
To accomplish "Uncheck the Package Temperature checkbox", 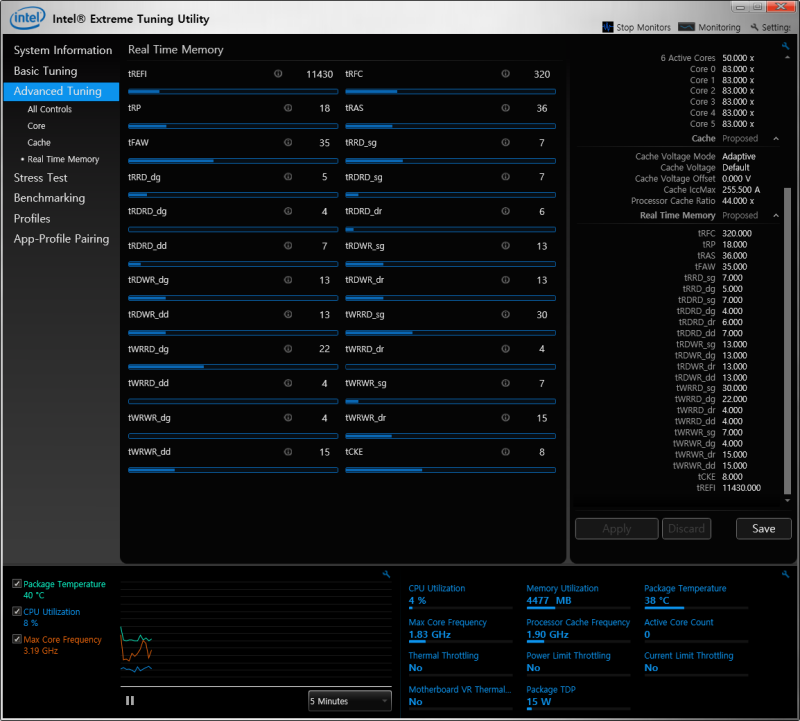I will coord(17,584).
